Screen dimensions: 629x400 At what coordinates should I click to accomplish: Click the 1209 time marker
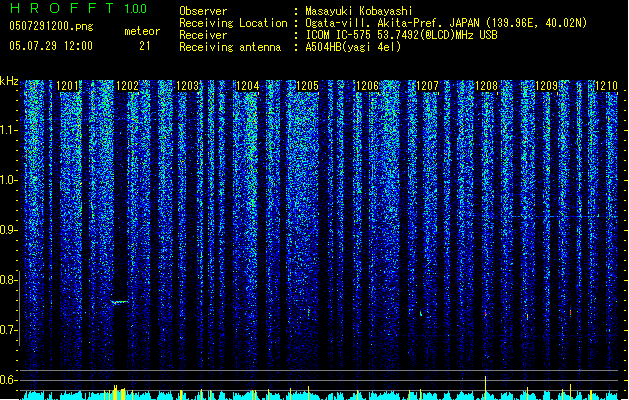(x=547, y=86)
